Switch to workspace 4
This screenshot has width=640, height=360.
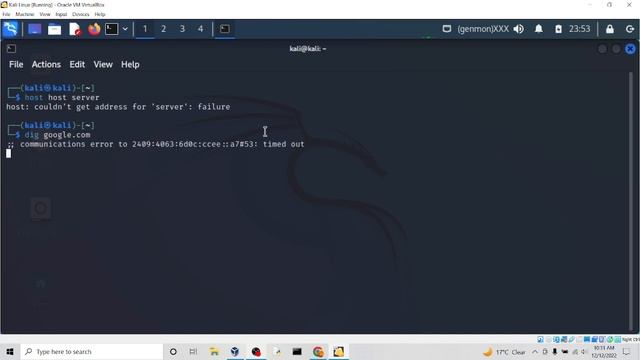click(x=200, y=29)
